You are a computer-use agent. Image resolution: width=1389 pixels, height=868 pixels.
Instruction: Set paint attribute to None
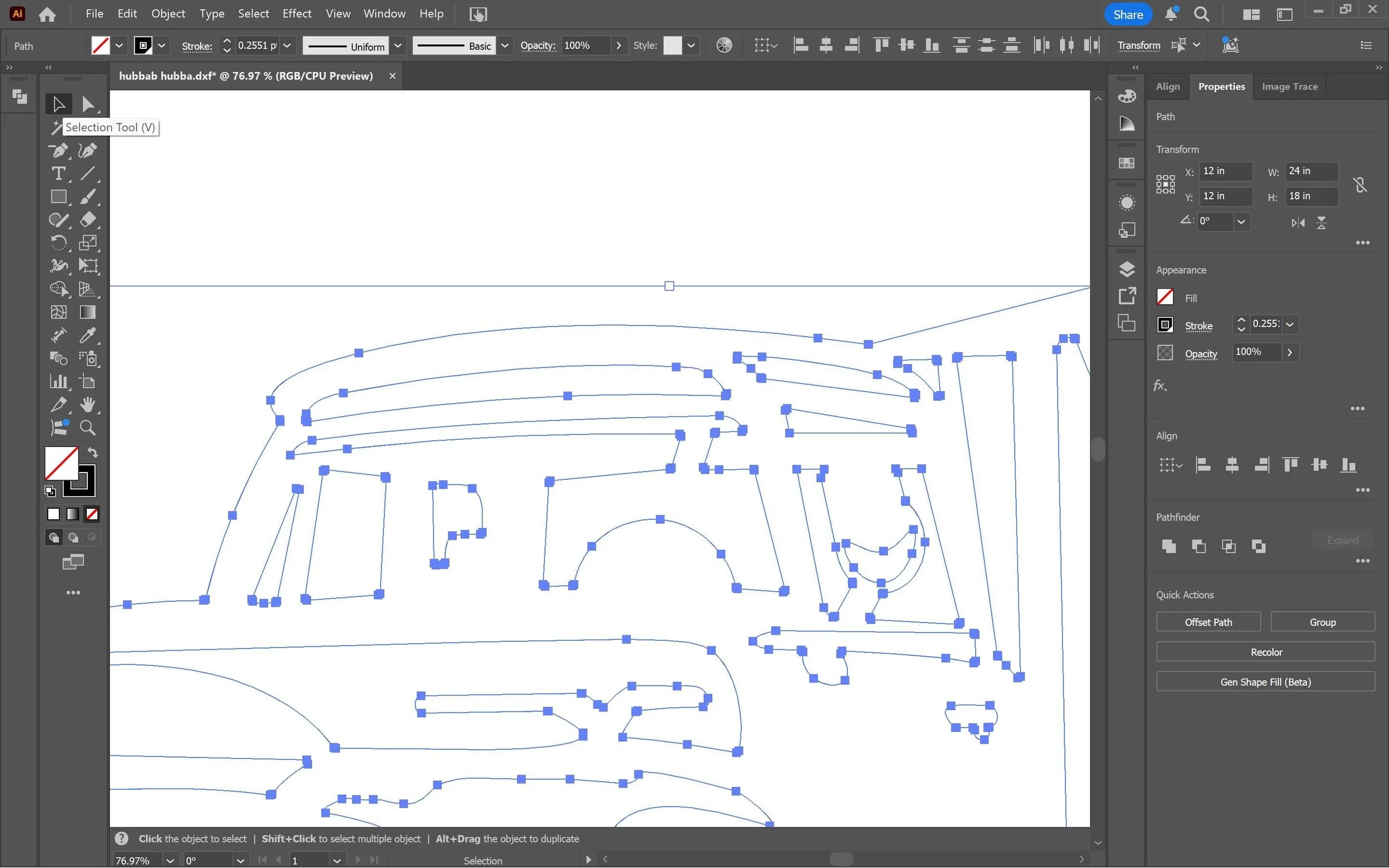click(x=92, y=514)
